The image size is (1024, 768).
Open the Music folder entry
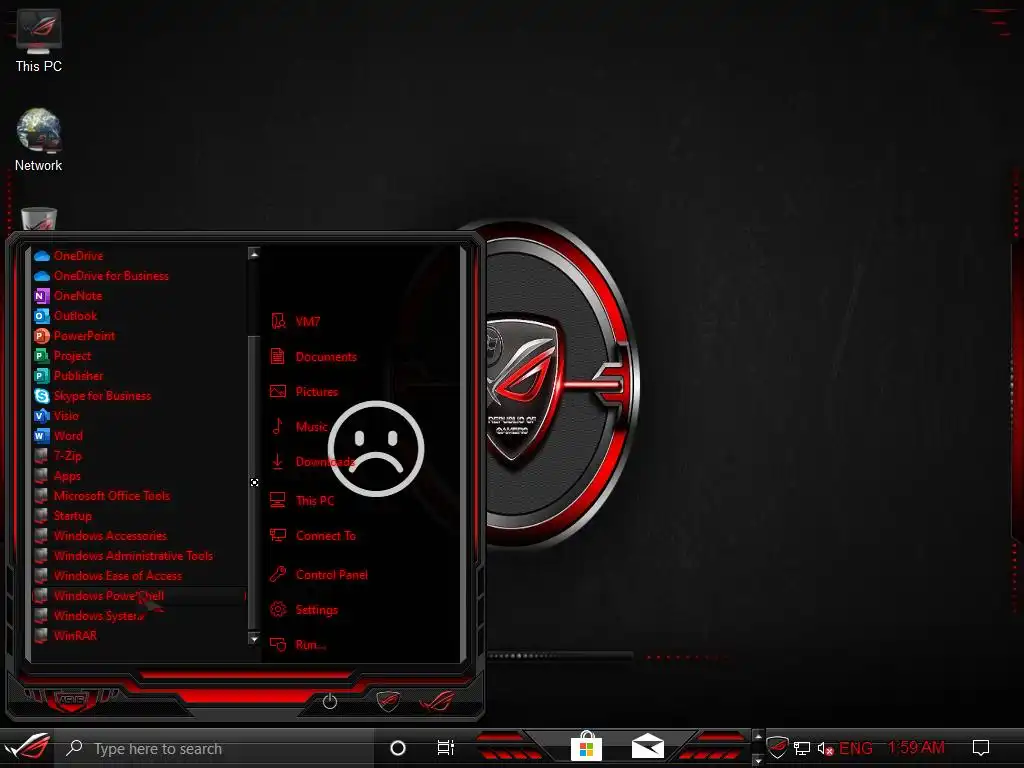[x=299, y=426]
